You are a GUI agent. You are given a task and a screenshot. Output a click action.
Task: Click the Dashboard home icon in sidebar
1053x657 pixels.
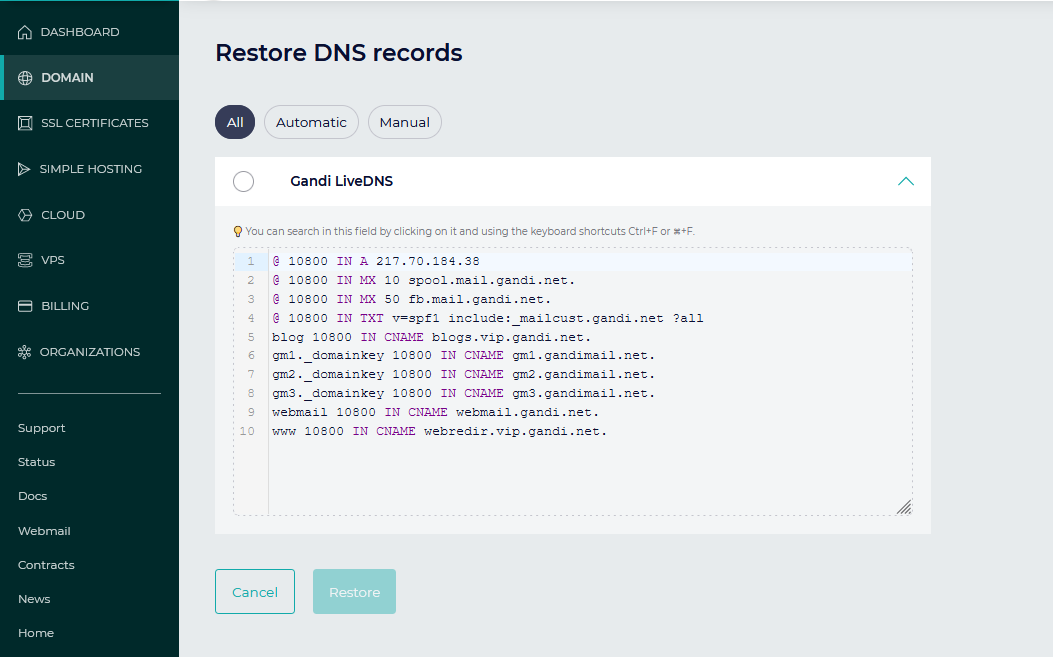click(x=25, y=32)
